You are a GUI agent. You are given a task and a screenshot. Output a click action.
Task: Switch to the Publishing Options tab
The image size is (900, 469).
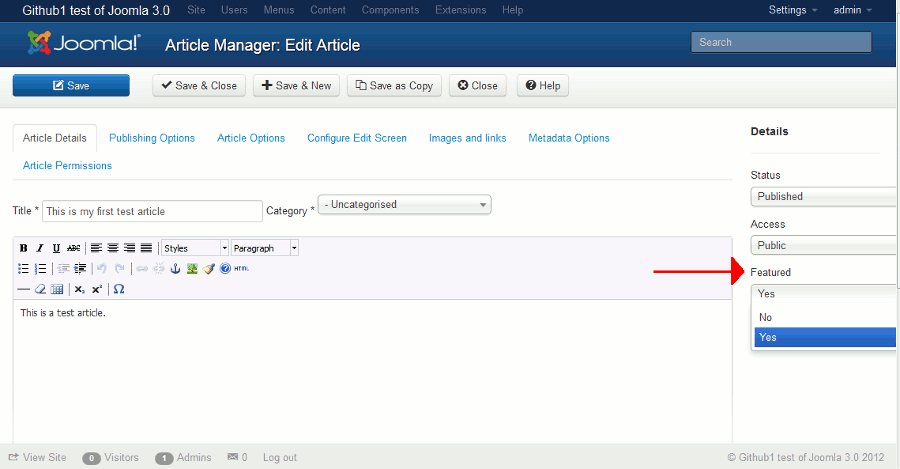[152, 138]
